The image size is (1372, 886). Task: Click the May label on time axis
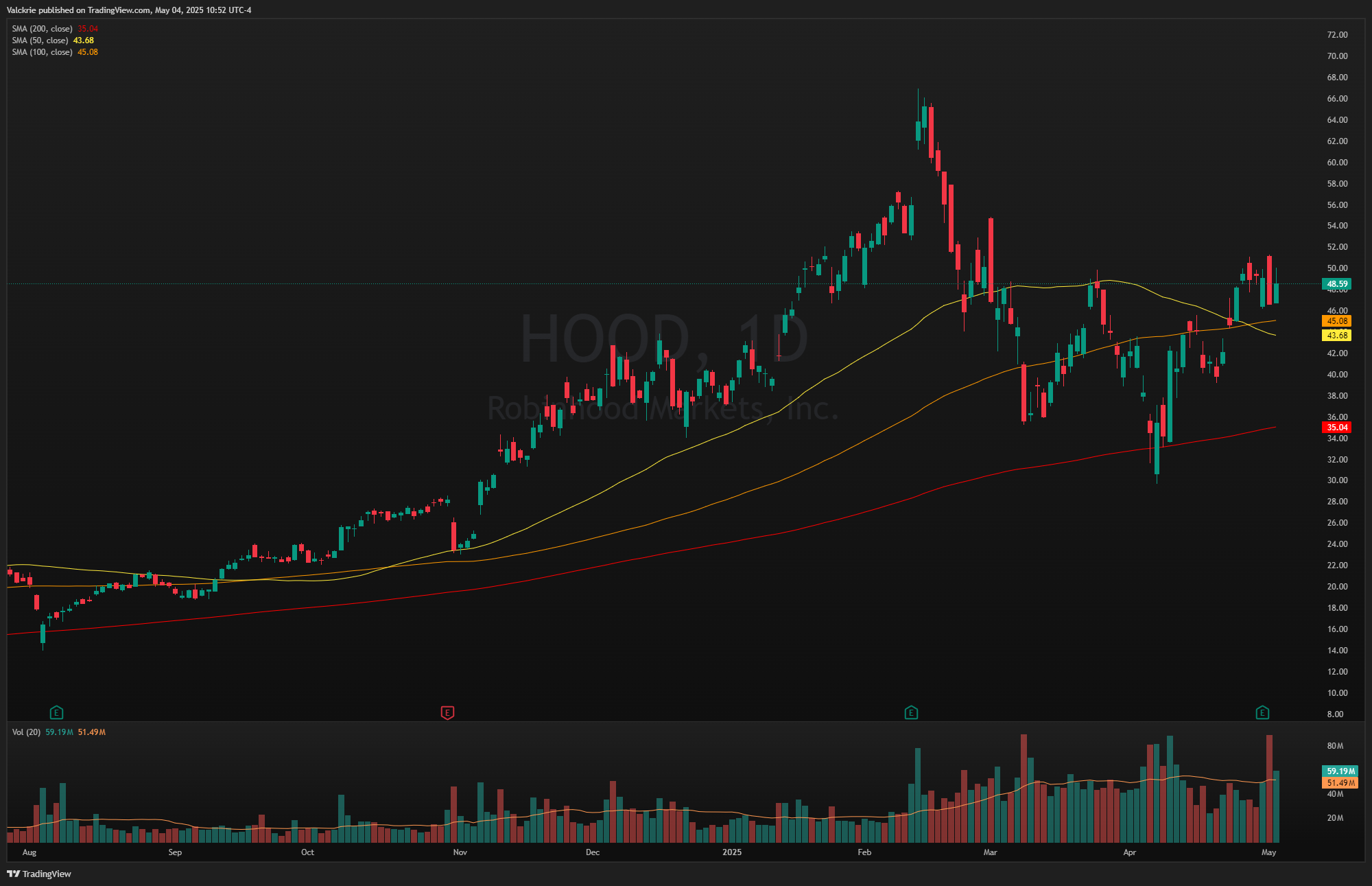1269,852
